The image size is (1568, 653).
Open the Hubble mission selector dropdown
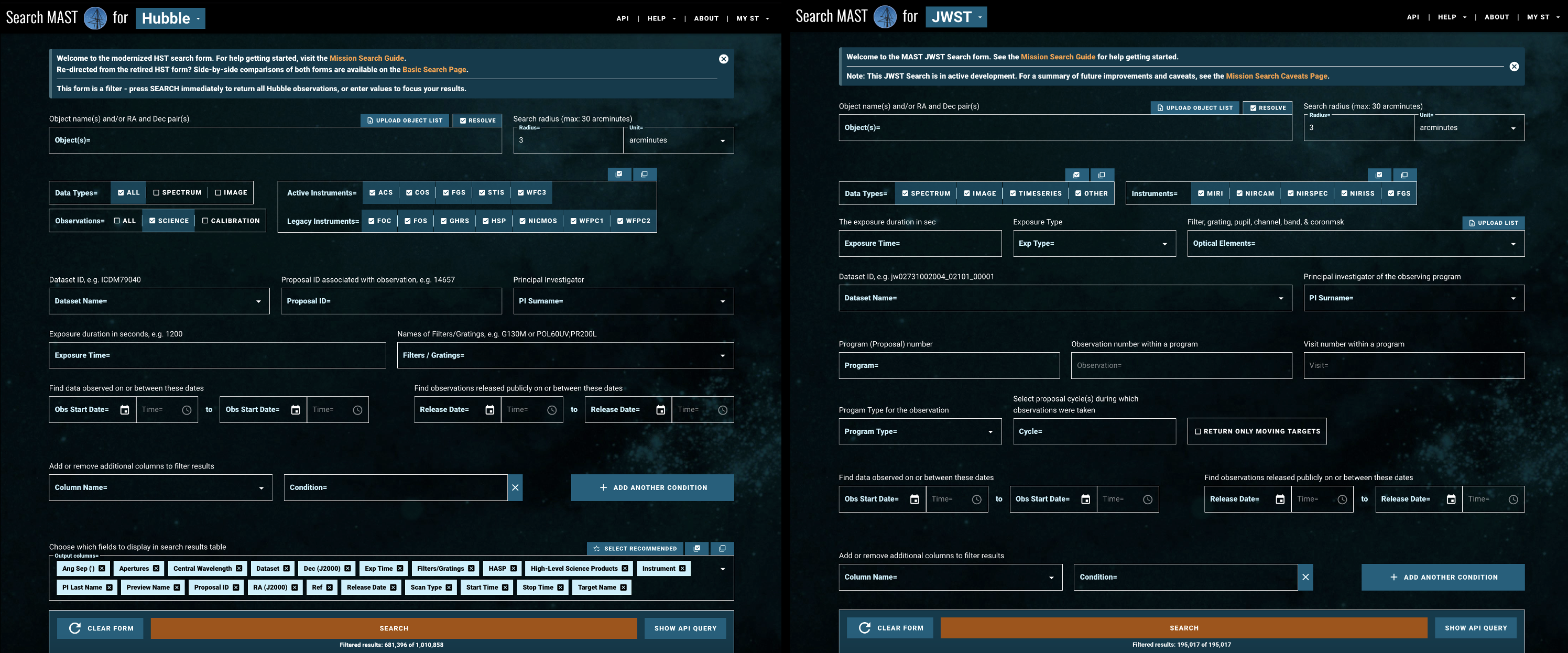(x=170, y=18)
